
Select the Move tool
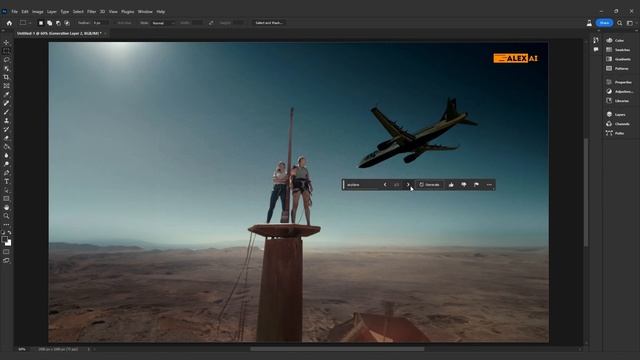pos(6,42)
